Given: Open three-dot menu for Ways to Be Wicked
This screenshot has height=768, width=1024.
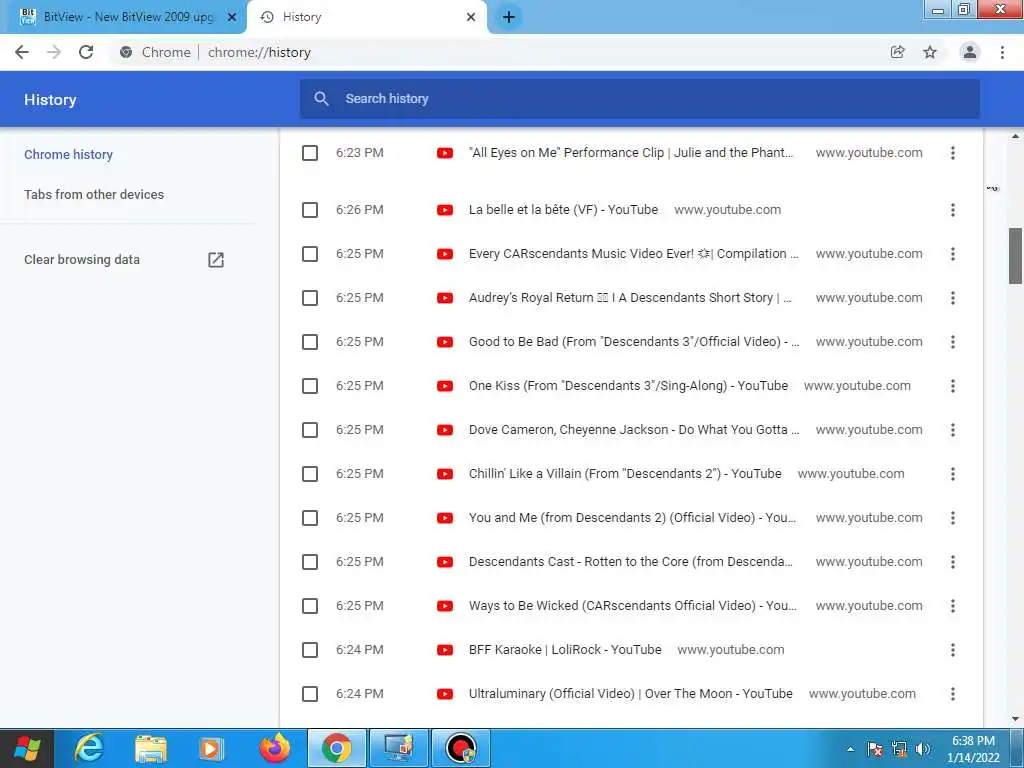Looking at the screenshot, I should point(953,606).
